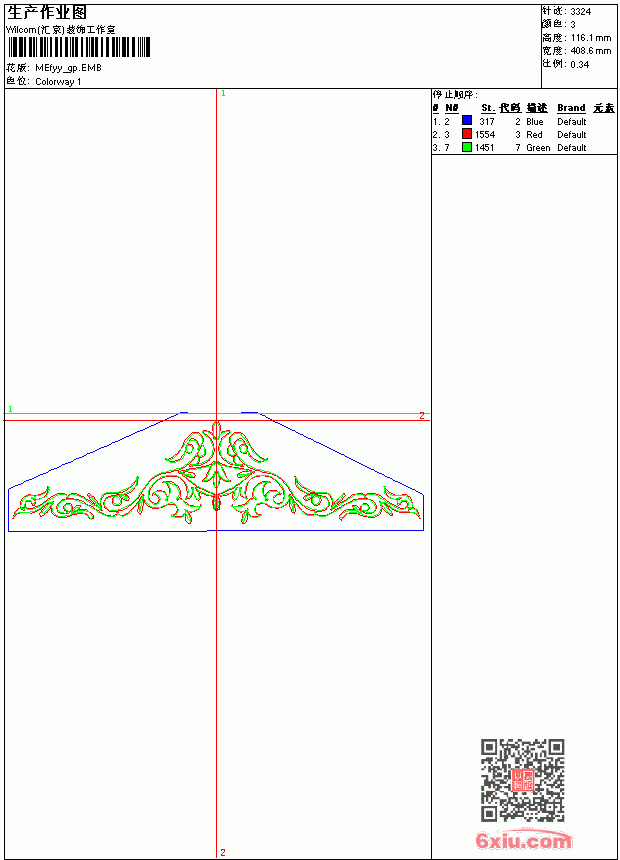Click the barcode under the studio name
Screen dimensions: 620x860
[78, 47]
